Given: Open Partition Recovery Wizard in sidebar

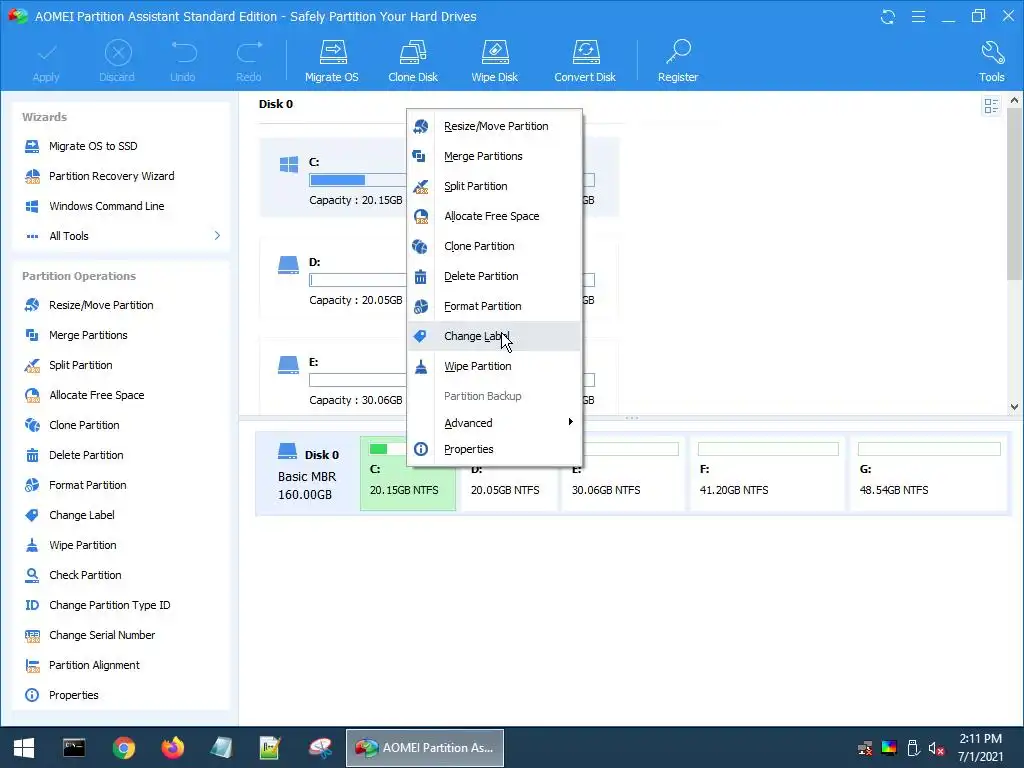Looking at the screenshot, I should 111,176.
